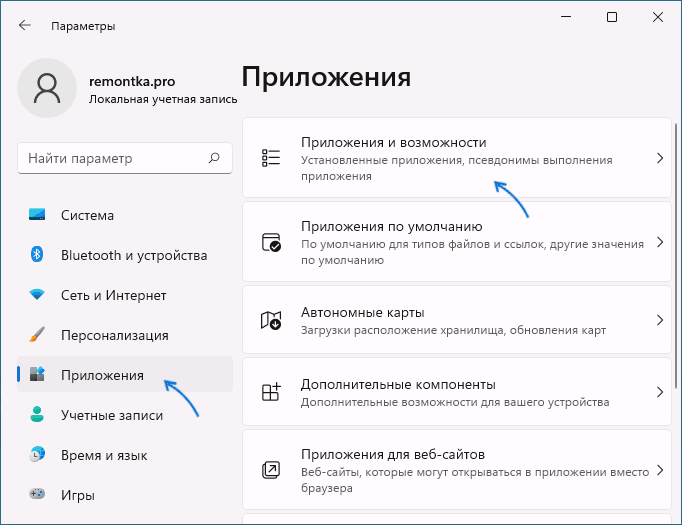This screenshot has width=682, height=525.
Task: Open Приложения и возможности card title
Action: pos(394,142)
